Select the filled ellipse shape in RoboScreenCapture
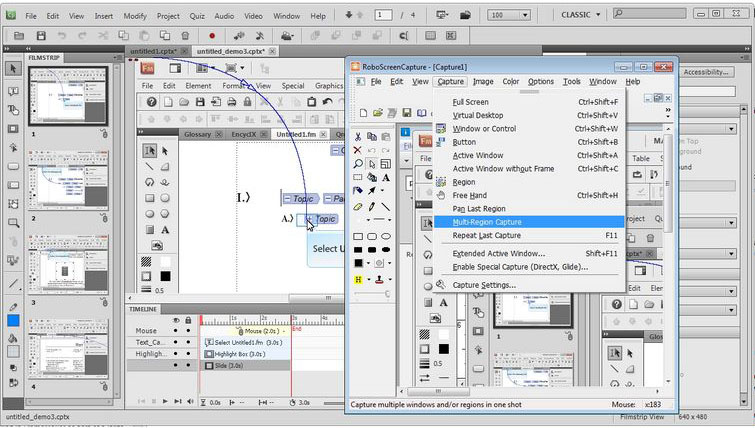This screenshot has width=755, height=428. coord(386,250)
